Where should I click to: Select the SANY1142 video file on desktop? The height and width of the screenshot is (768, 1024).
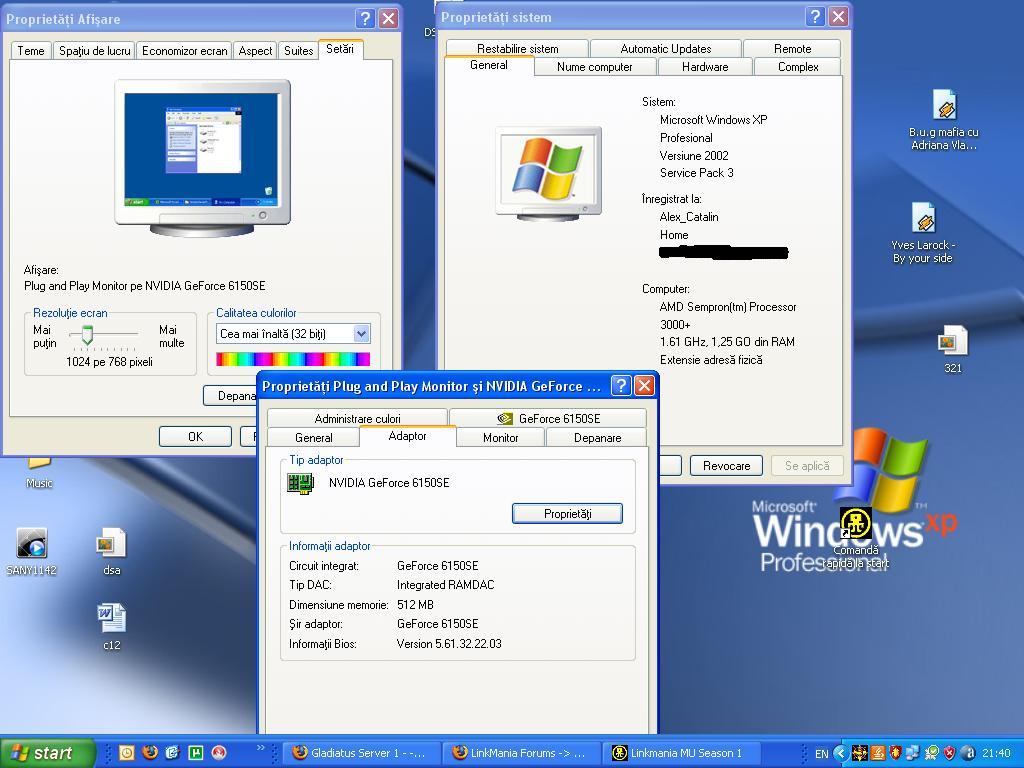pyautogui.click(x=31, y=551)
